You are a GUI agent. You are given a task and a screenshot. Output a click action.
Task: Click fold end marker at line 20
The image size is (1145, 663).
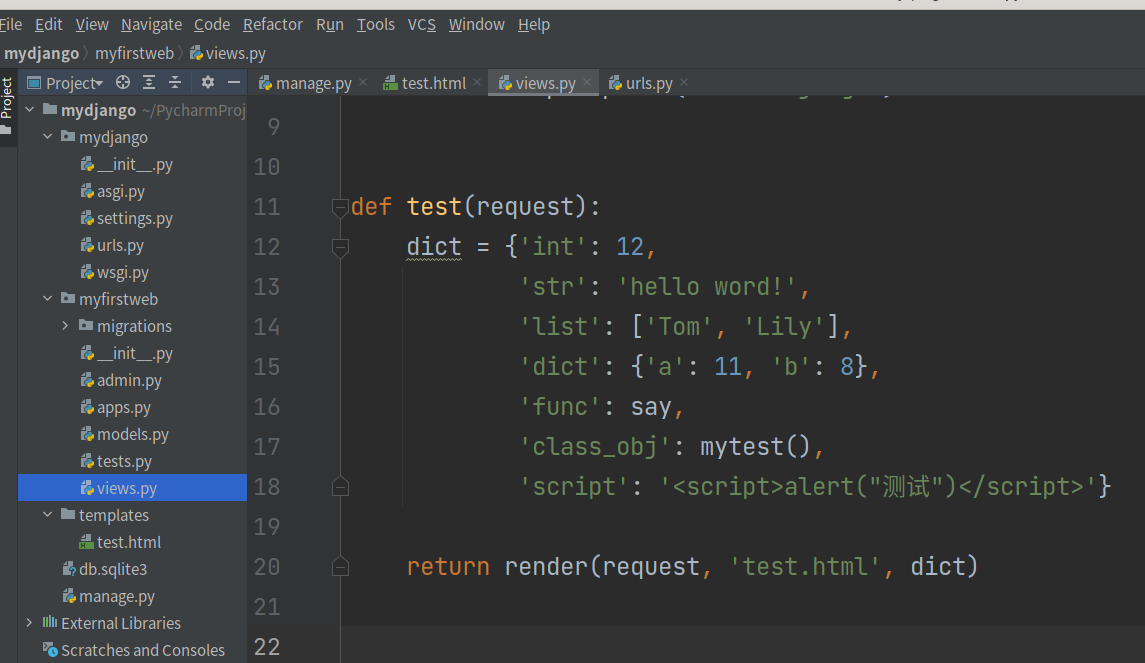(x=340, y=567)
